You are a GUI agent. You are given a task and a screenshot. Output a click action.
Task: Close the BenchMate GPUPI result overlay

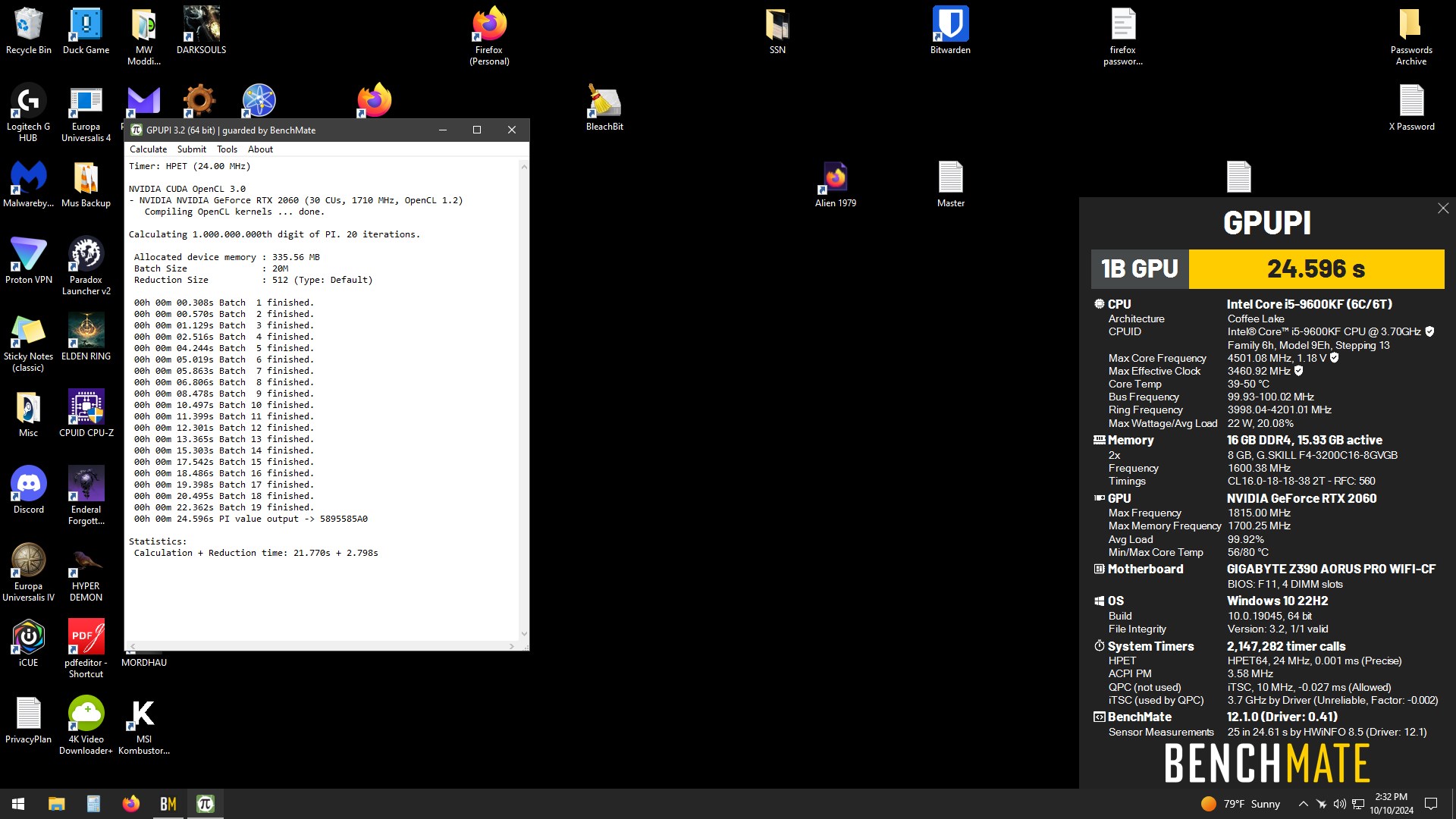(x=1442, y=209)
